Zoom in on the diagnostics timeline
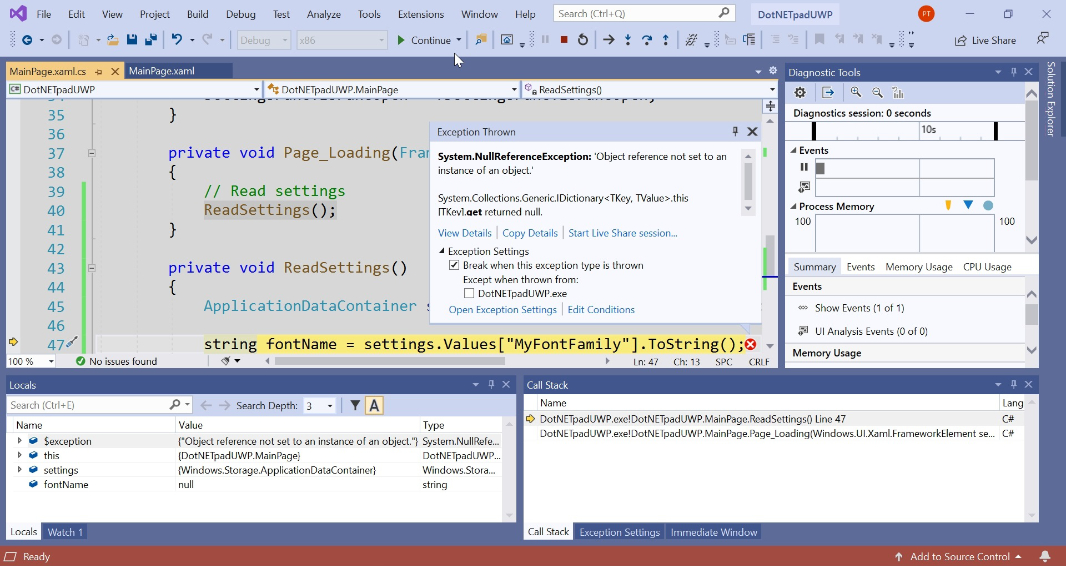The height and width of the screenshot is (566, 1066). point(856,92)
